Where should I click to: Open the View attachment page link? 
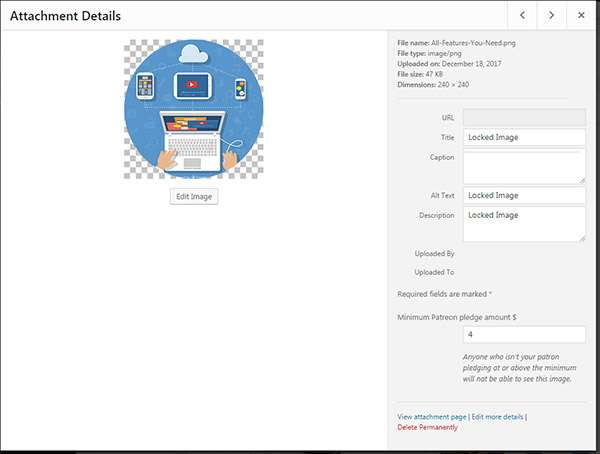[432, 417]
